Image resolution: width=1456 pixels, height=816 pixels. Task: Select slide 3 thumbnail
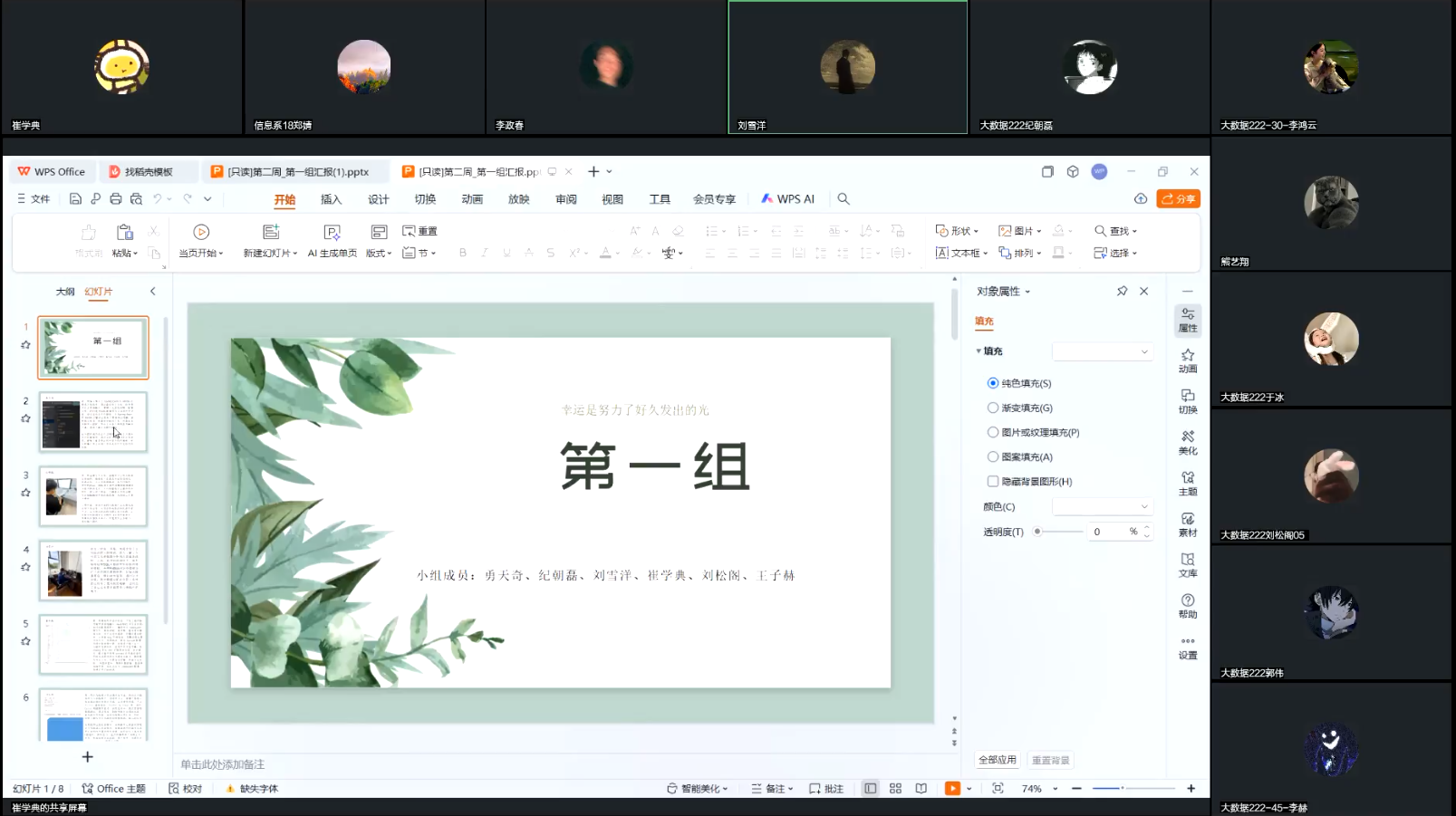[93, 496]
